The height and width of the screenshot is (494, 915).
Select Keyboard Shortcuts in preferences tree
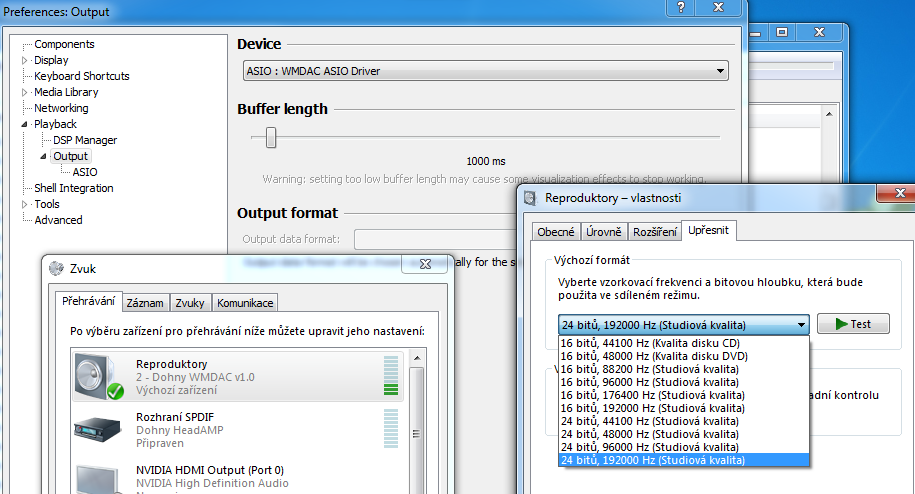82,76
